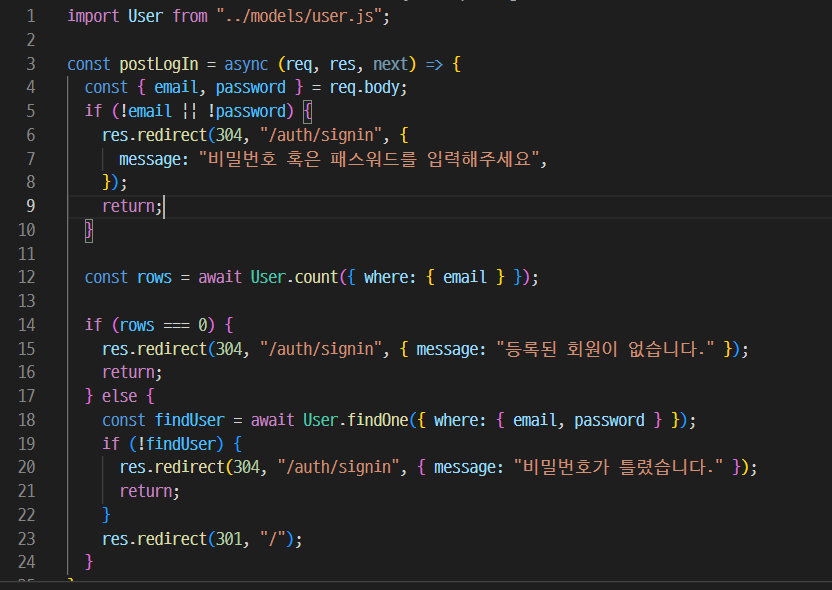
Task: Click the highlighted closing brace on line 10
Action: (x=89, y=231)
